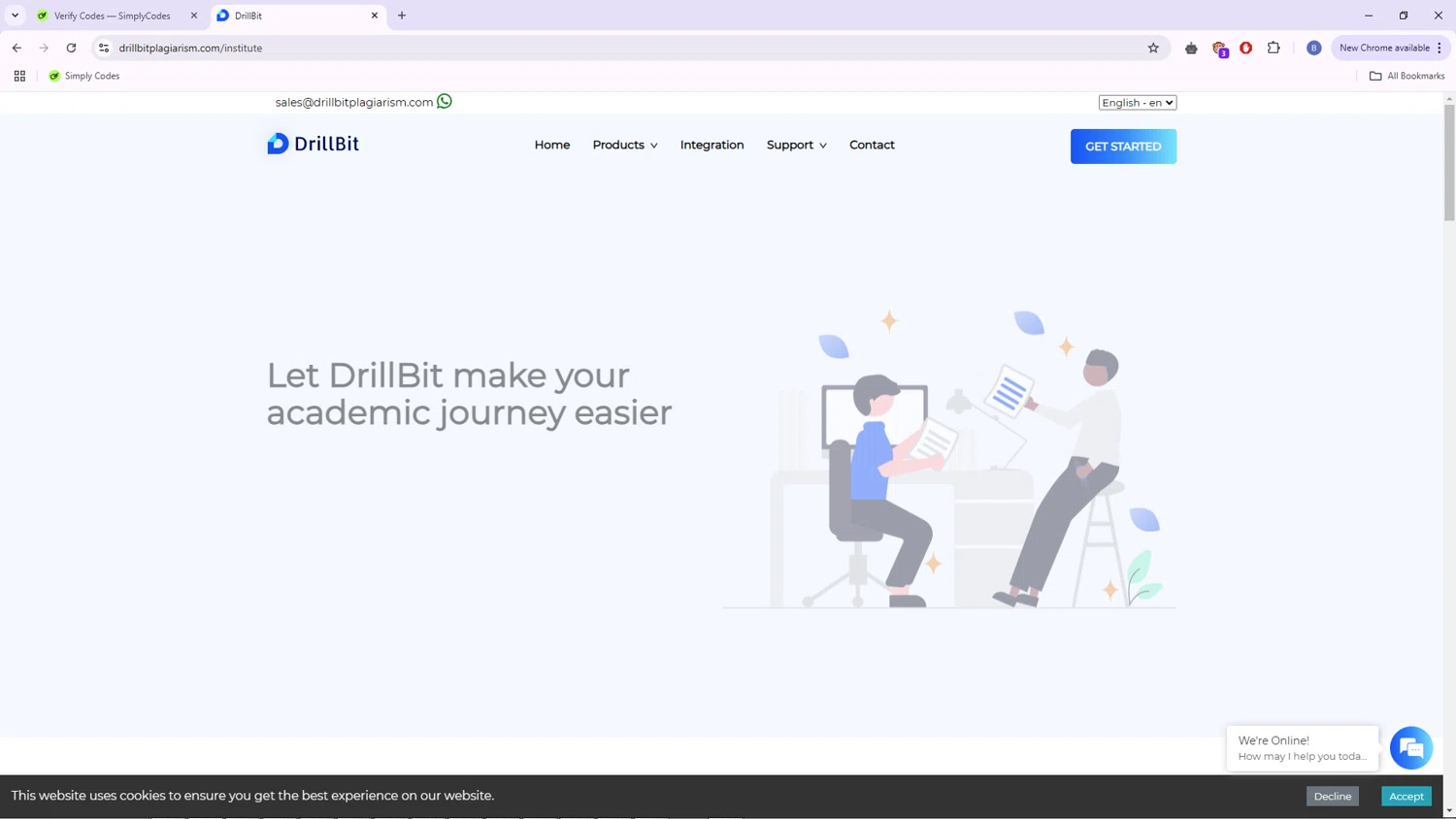Viewport: 1456px width, 819px height.
Task: Close the DrillBit tab
Action: click(375, 16)
